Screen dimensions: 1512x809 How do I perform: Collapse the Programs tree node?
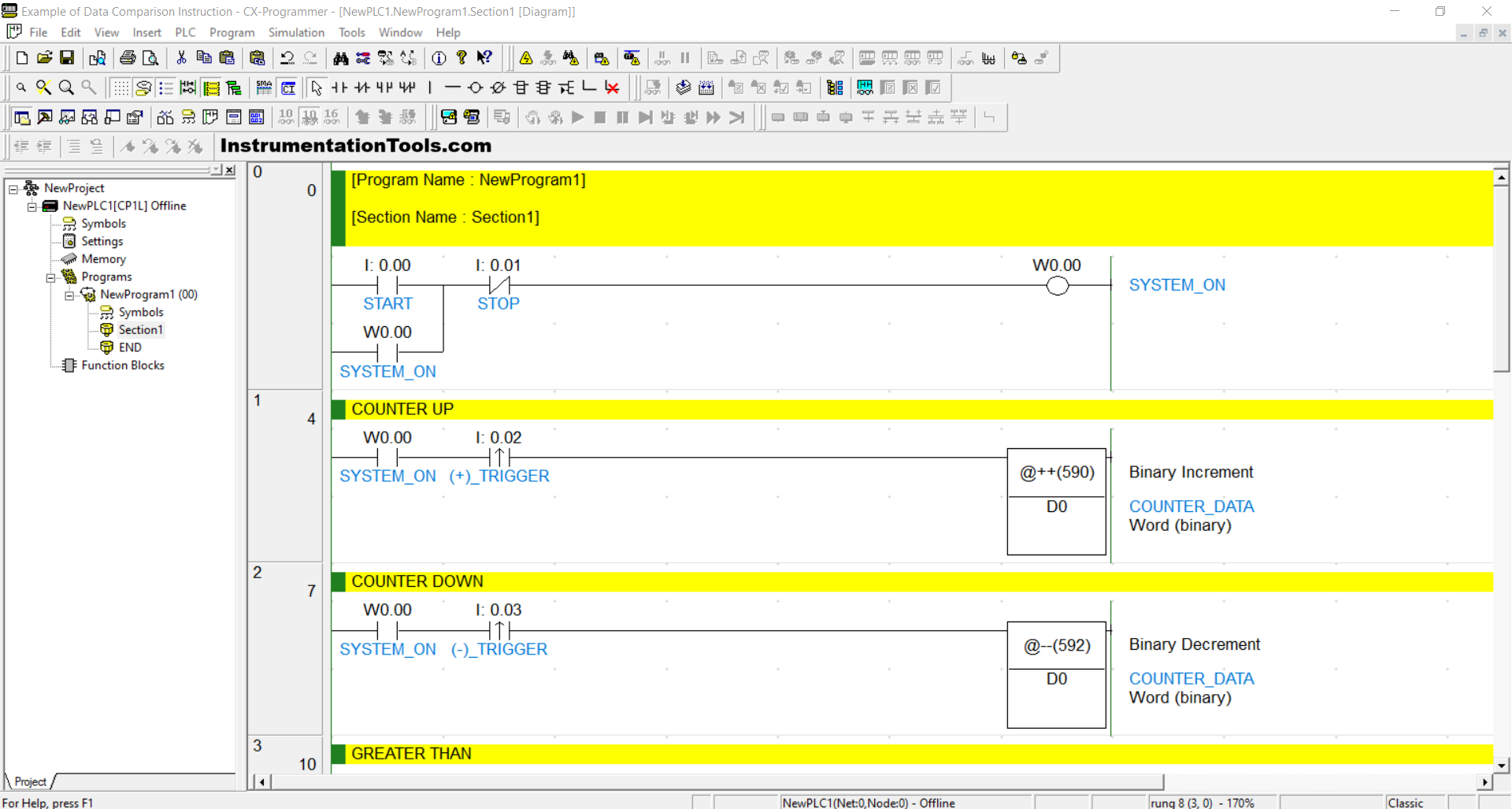pyautogui.click(x=50, y=277)
